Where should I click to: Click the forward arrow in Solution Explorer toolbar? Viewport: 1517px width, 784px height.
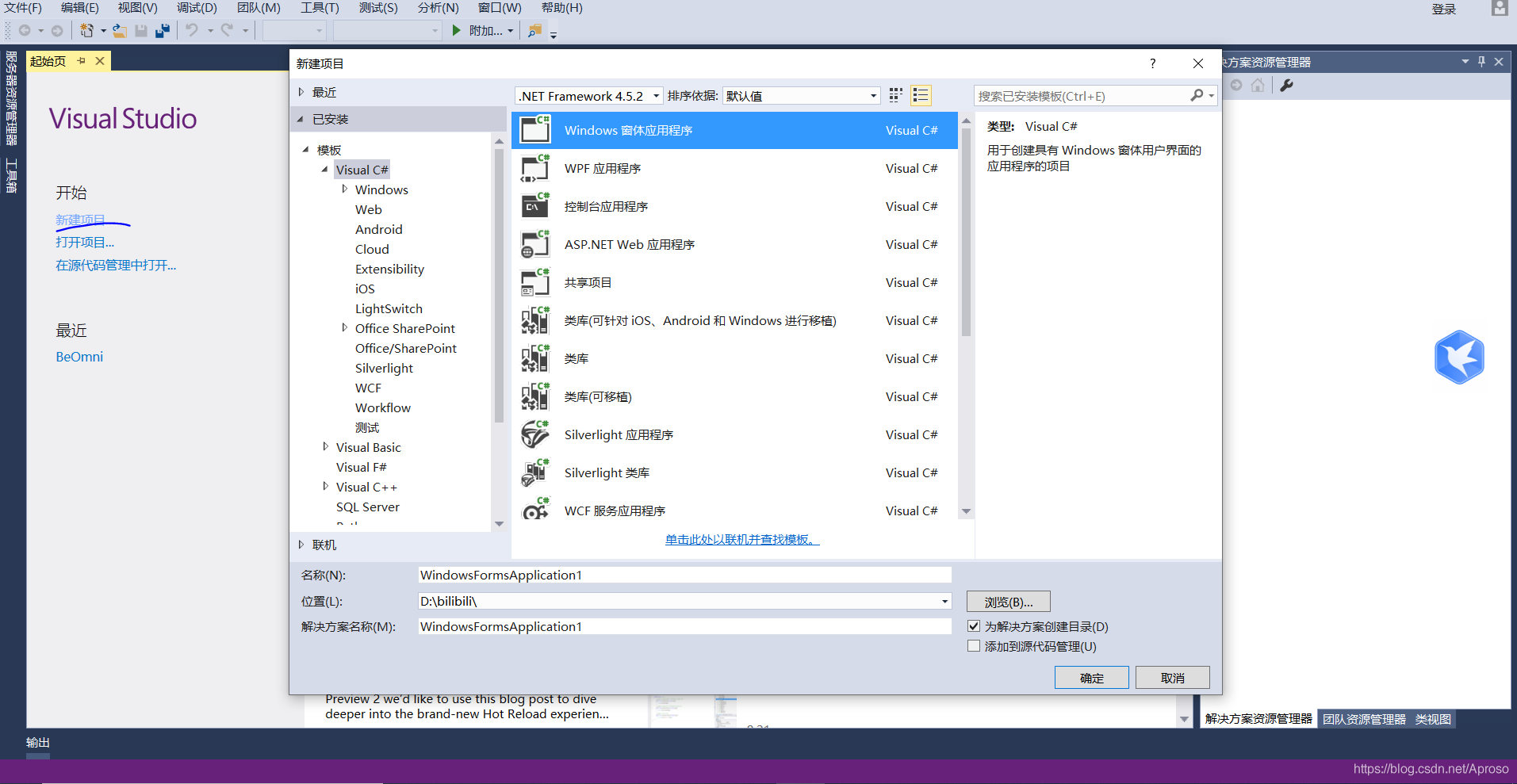(x=1236, y=85)
